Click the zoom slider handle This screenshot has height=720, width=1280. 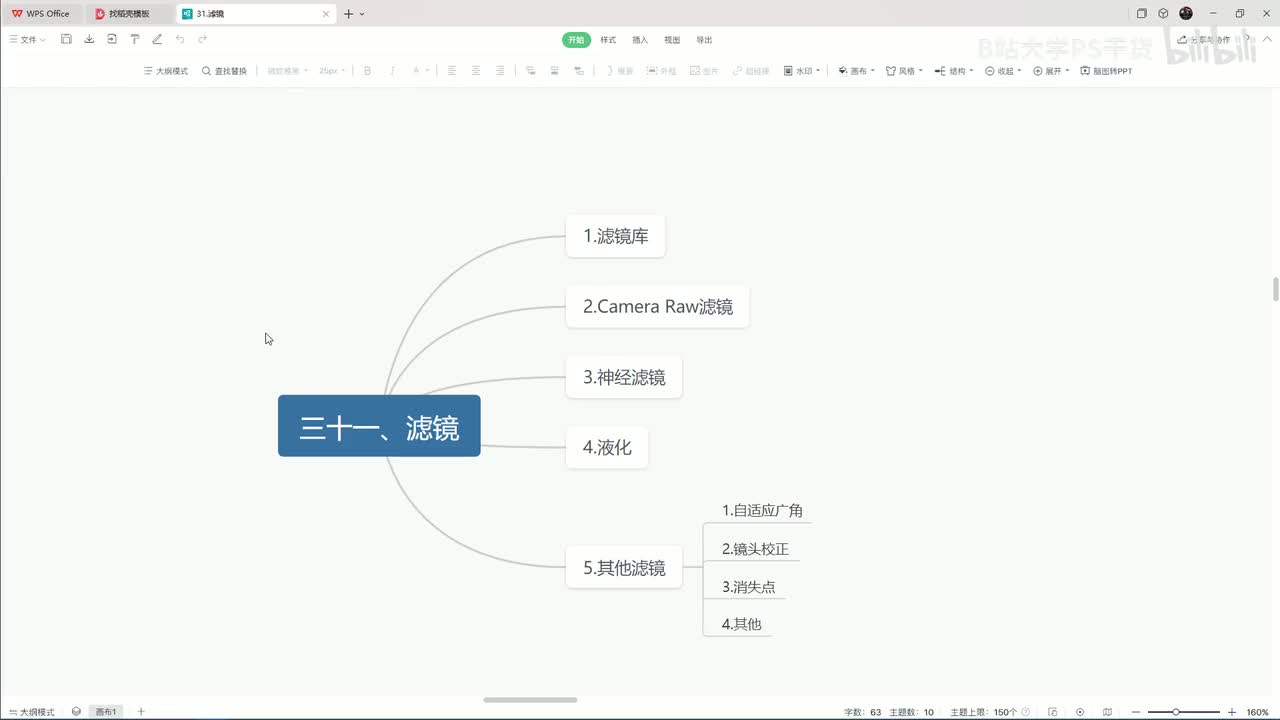pos(1176,712)
